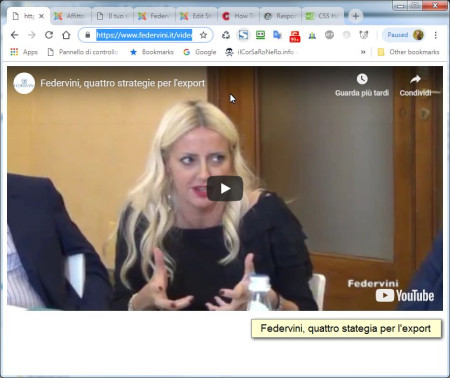Bookmark this page with the star icon
The width and height of the screenshot is (450, 378).
point(203,35)
